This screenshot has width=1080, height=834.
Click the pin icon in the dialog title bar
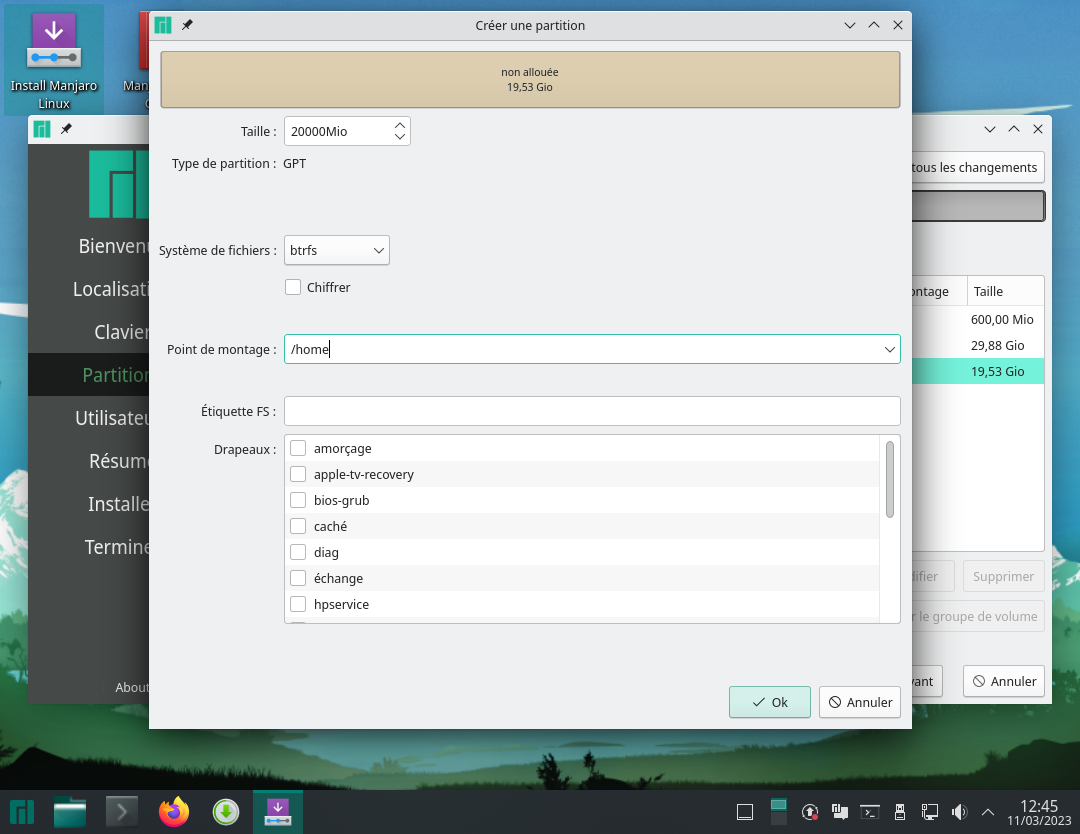tap(187, 25)
